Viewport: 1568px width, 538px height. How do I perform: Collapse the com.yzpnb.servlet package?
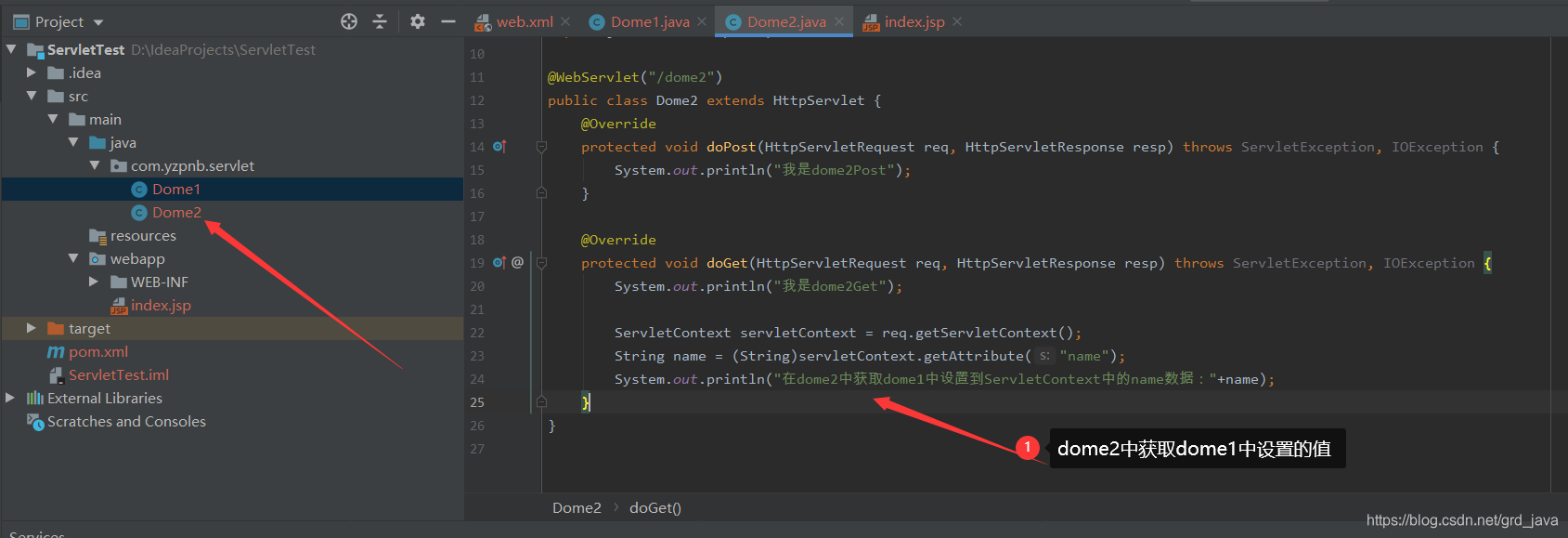(x=95, y=165)
